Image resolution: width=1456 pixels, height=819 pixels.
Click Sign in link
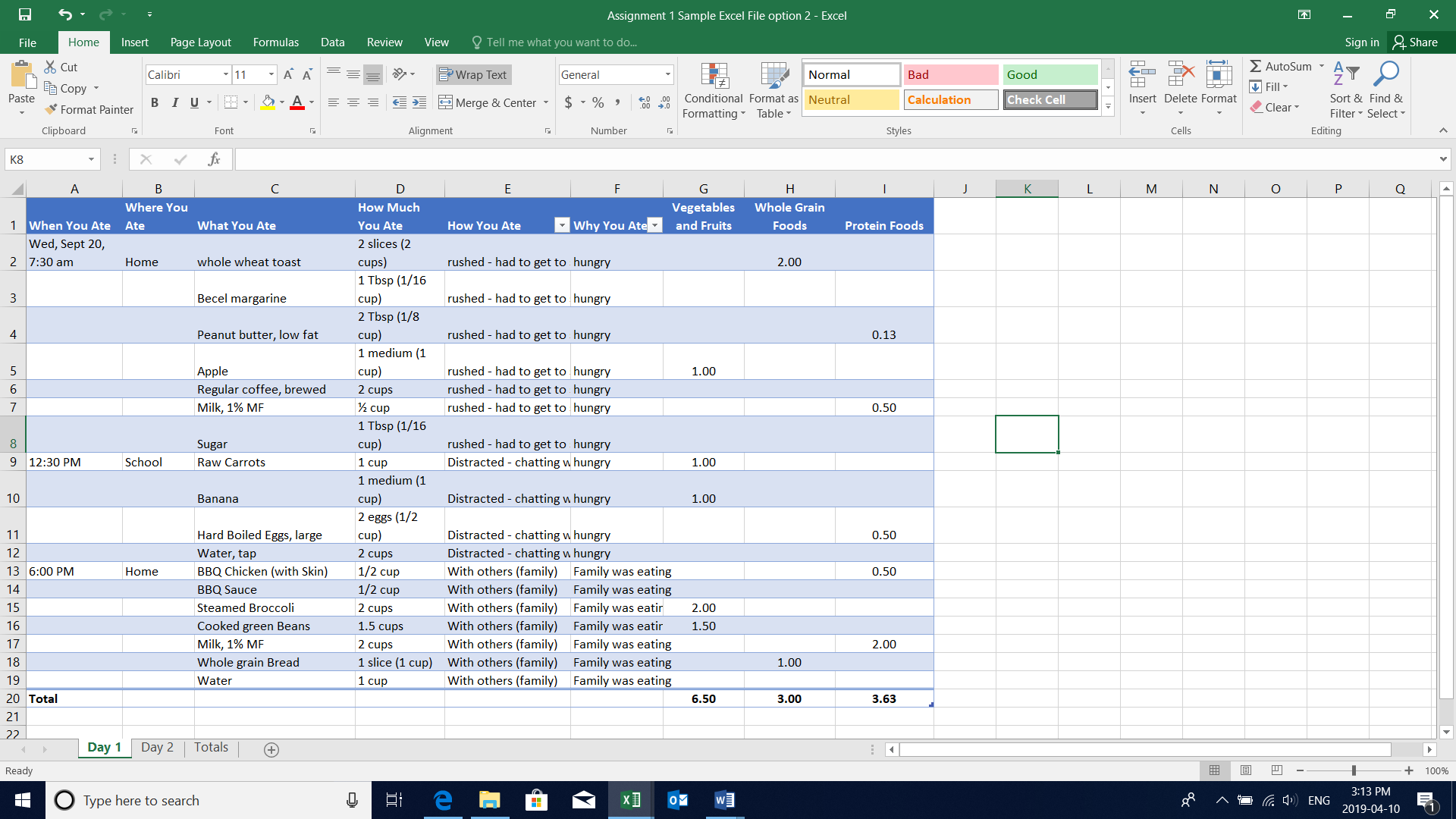click(x=1360, y=42)
